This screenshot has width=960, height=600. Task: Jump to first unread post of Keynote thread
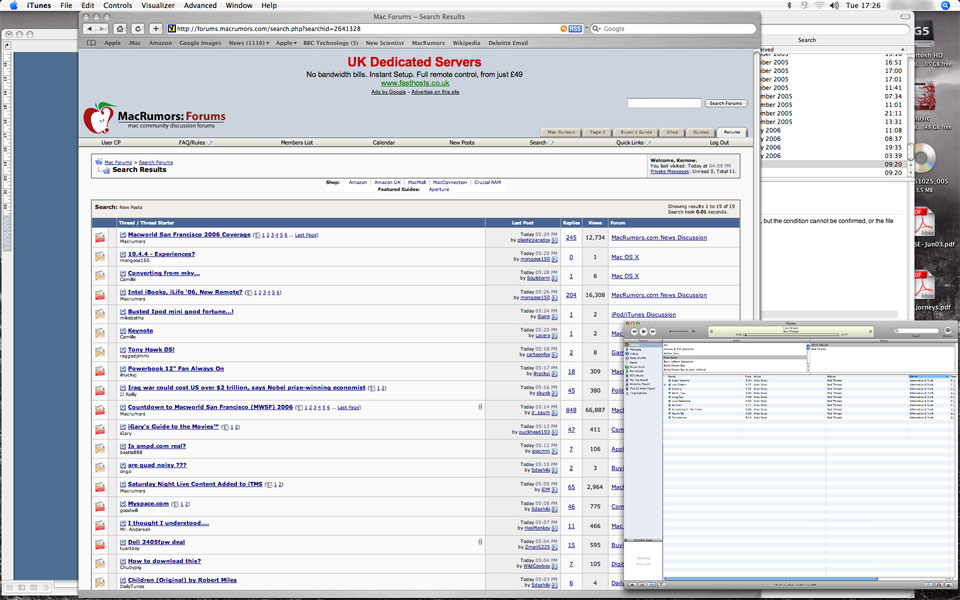click(123, 331)
